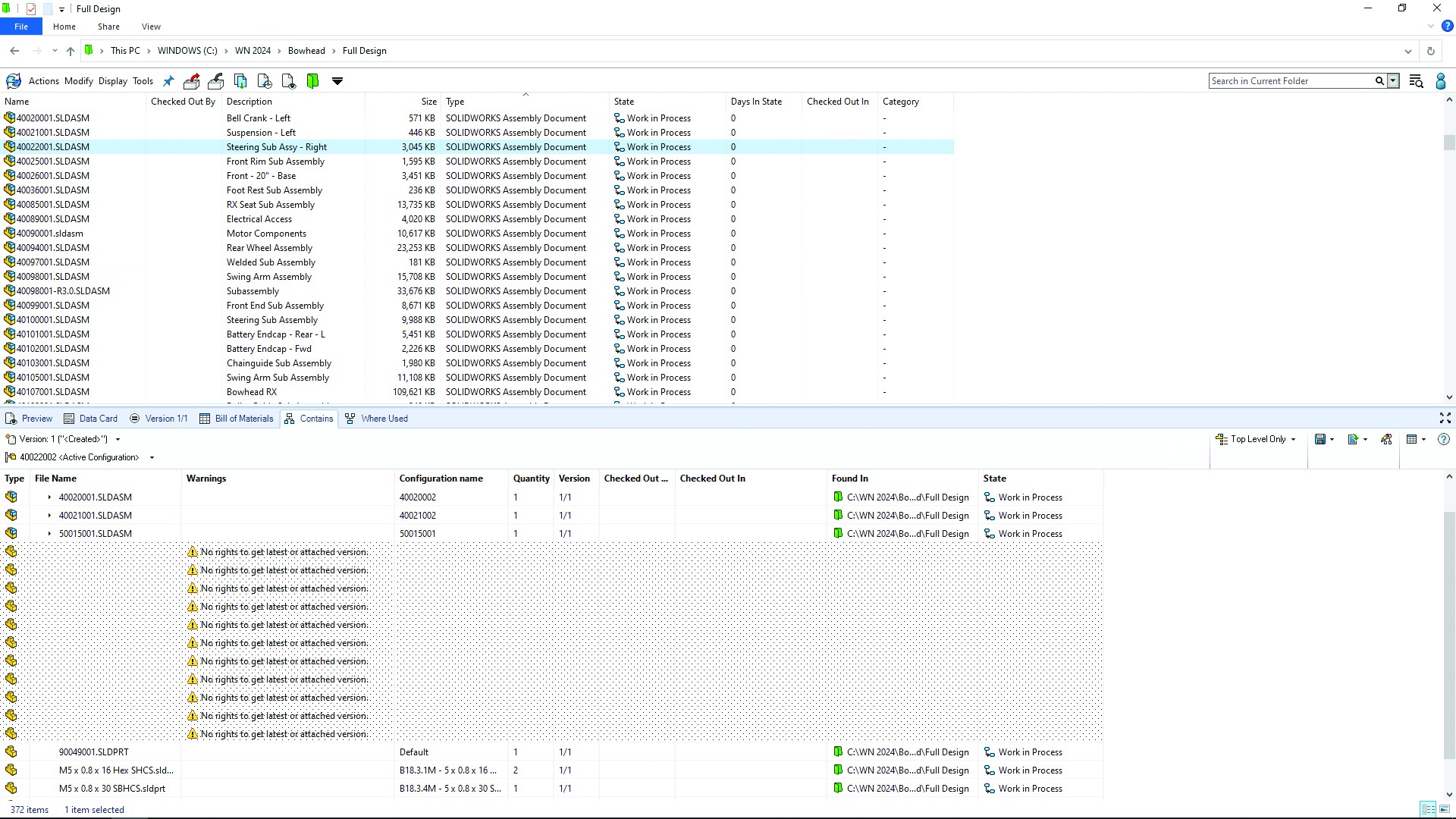The height and width of the screenshot is (819, 1456).
Task: Click Search in Current Folder input field
Action: pyautogui.click(x=1291, y=80)
